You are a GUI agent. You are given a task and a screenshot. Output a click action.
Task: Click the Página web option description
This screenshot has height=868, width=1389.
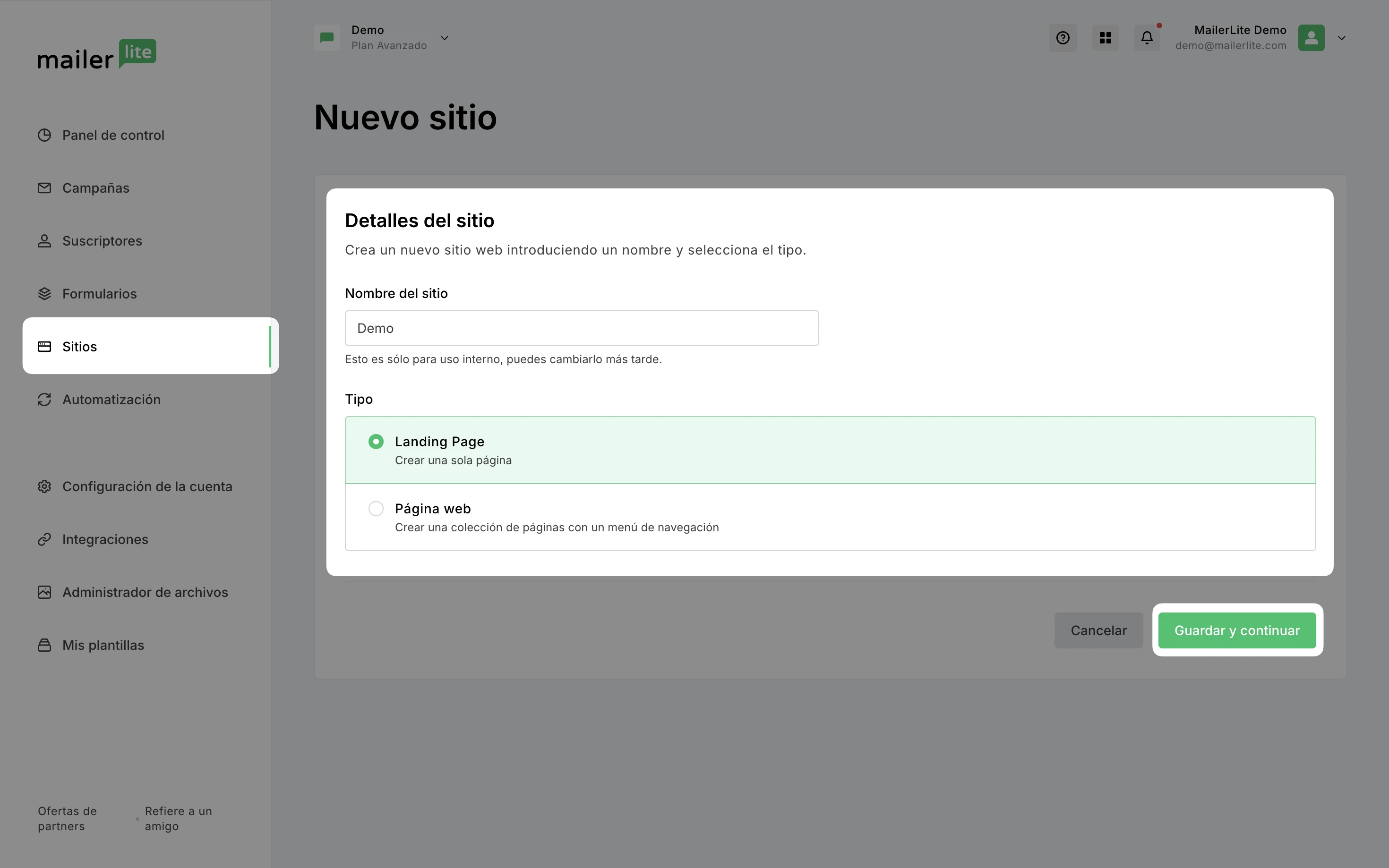click(x=557, y=527)
